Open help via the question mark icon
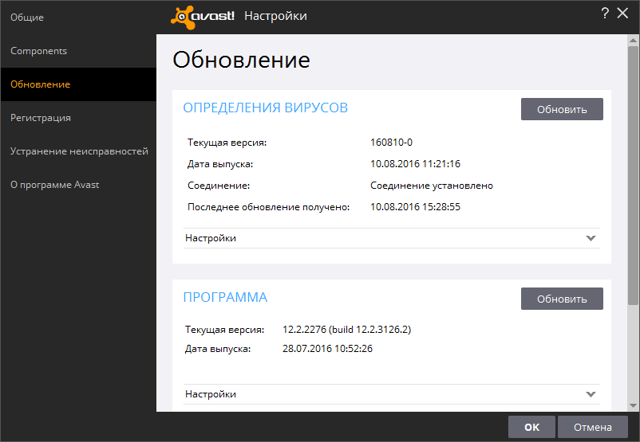640x442 pixels. click(x=604, y=13)
